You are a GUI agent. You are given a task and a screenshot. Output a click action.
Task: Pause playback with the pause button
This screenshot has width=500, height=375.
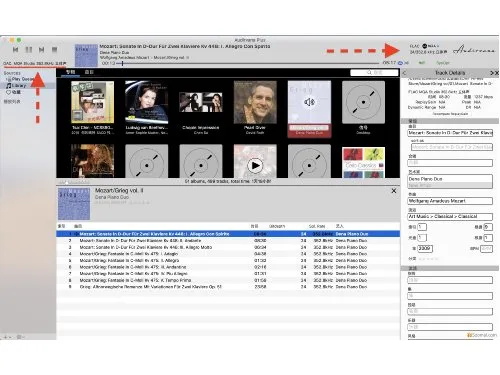[29, 50]
